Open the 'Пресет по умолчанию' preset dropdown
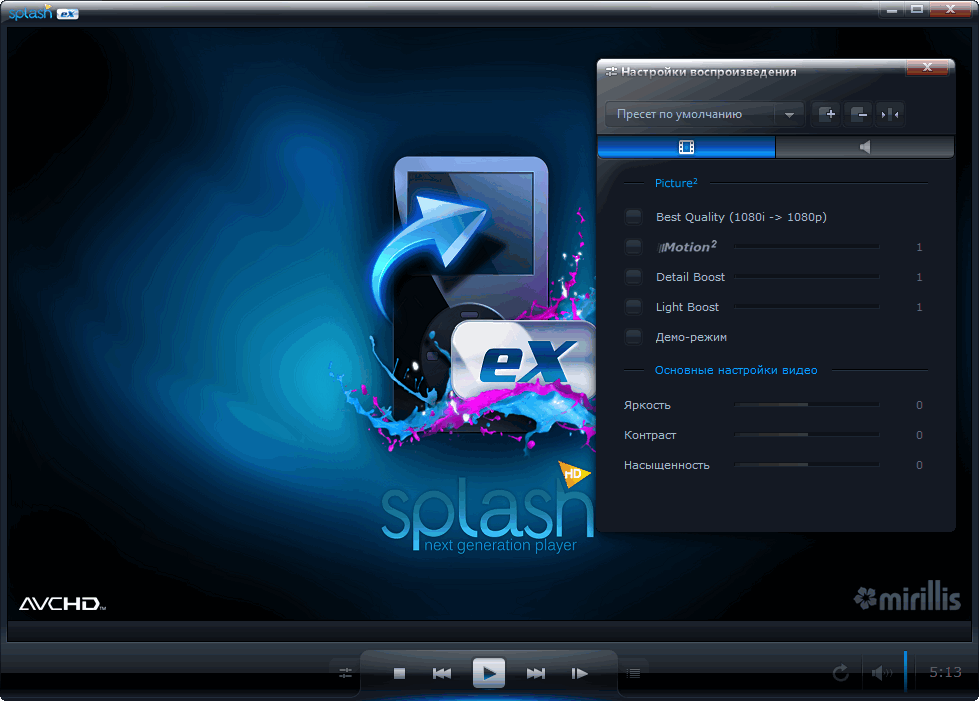979x701 pixels. pyautogui.click(x=705, y=114)
